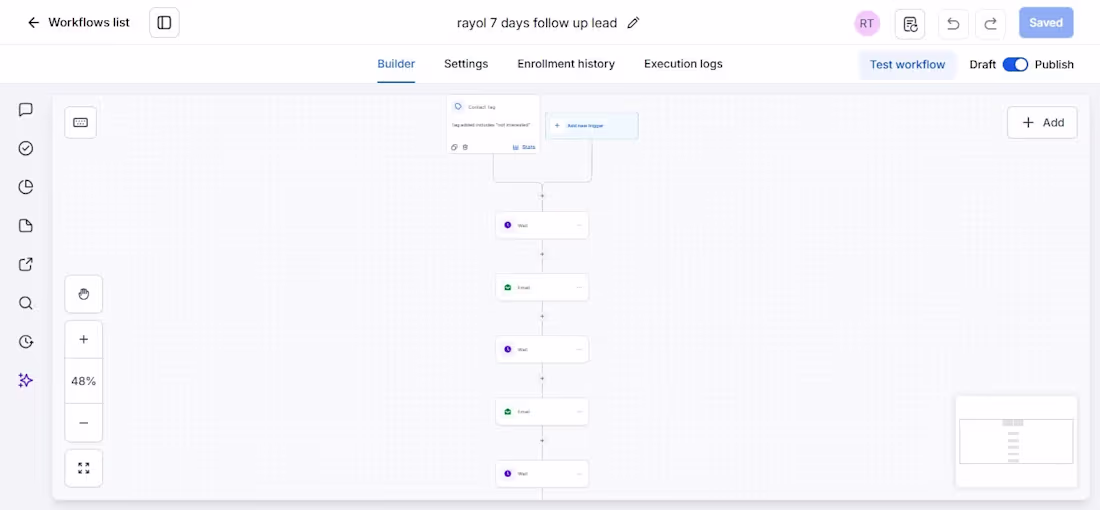Open keyboard shortcuts icon
1100x510 pixels.
(x=81, y=123)
